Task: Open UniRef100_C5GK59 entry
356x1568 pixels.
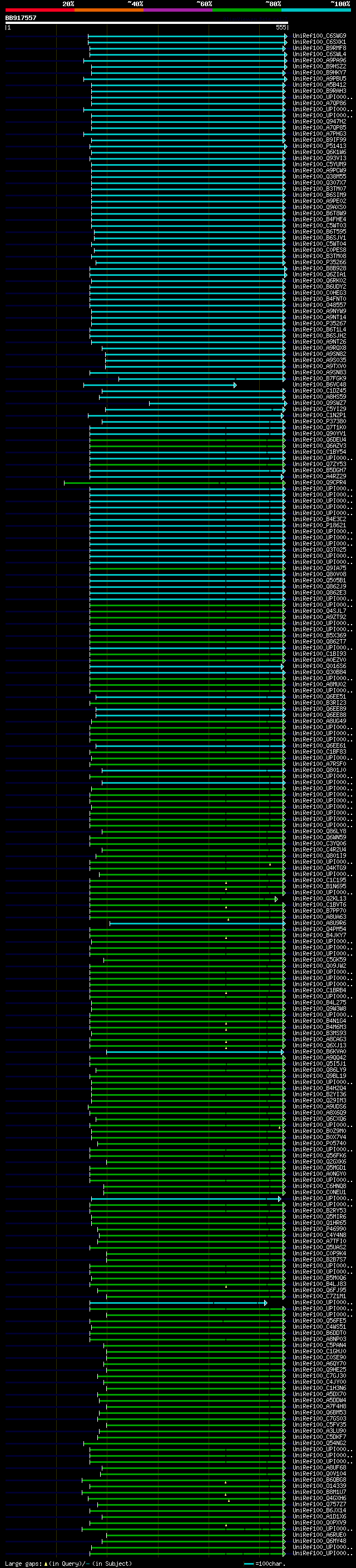Action: click(x=319, y=960)
